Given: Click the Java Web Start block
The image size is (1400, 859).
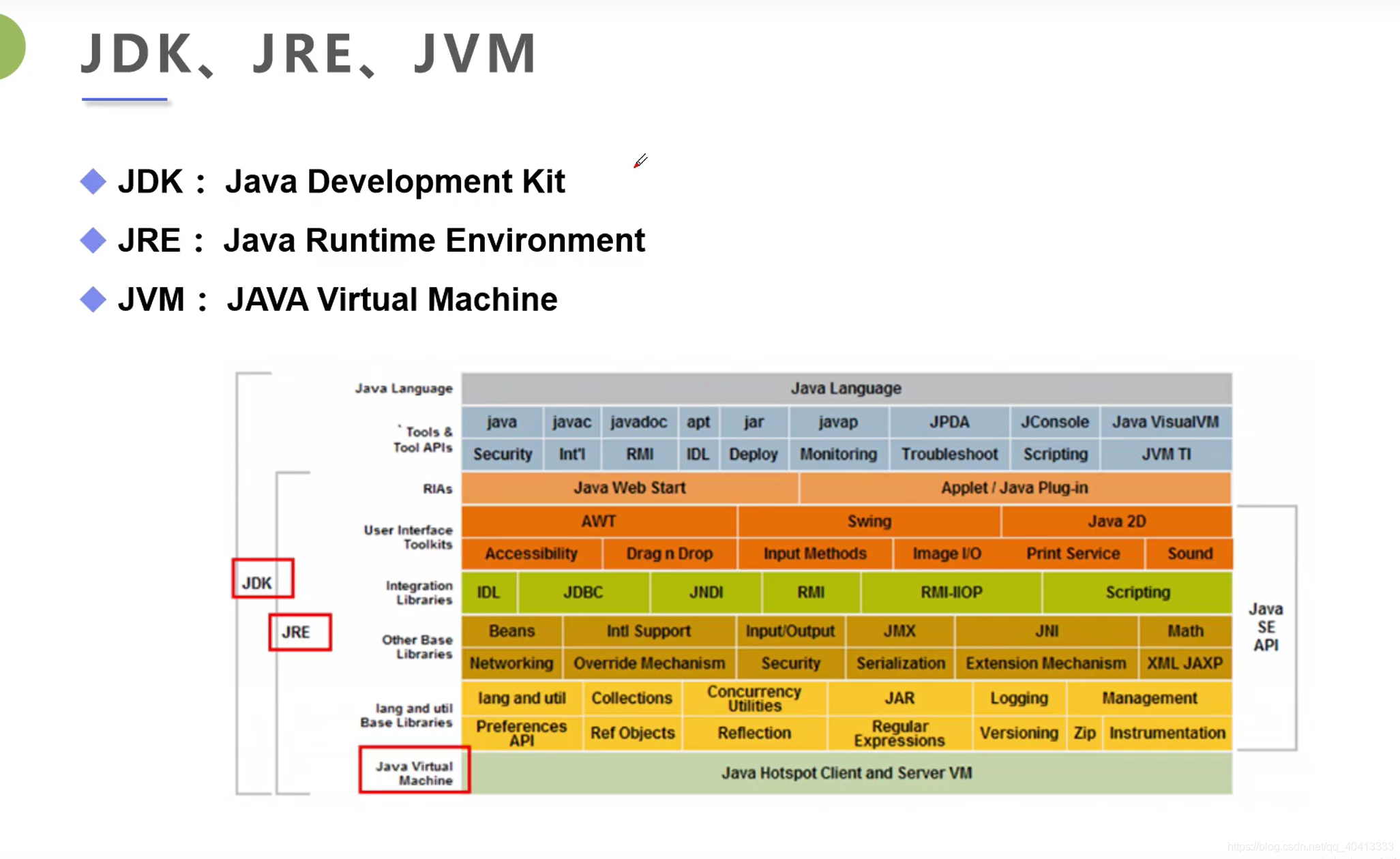Looking at the screenshot, I should coord(629,488).
